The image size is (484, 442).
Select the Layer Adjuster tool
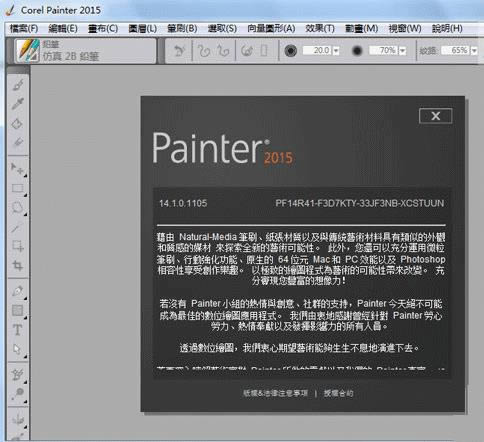pos(17,169)
